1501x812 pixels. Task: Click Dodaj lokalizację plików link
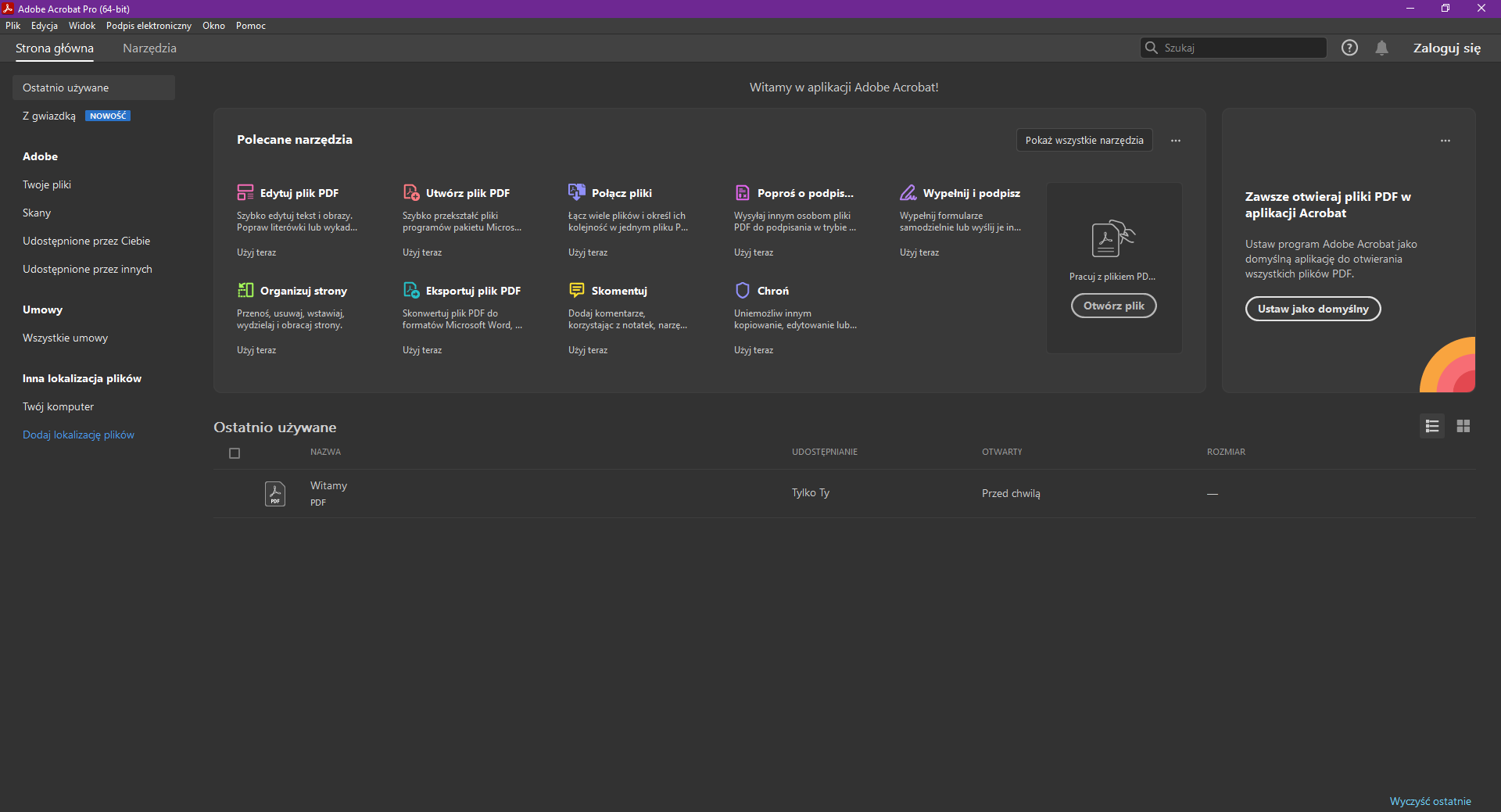point(78,435)
